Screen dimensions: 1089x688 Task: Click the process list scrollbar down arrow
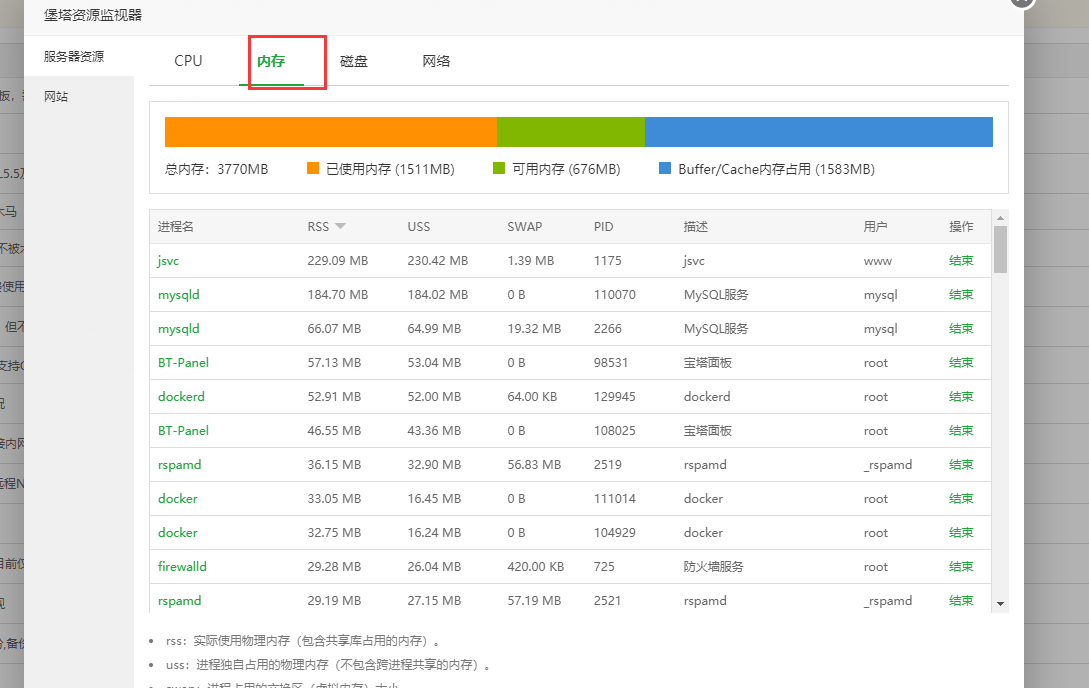[1000, 604]
